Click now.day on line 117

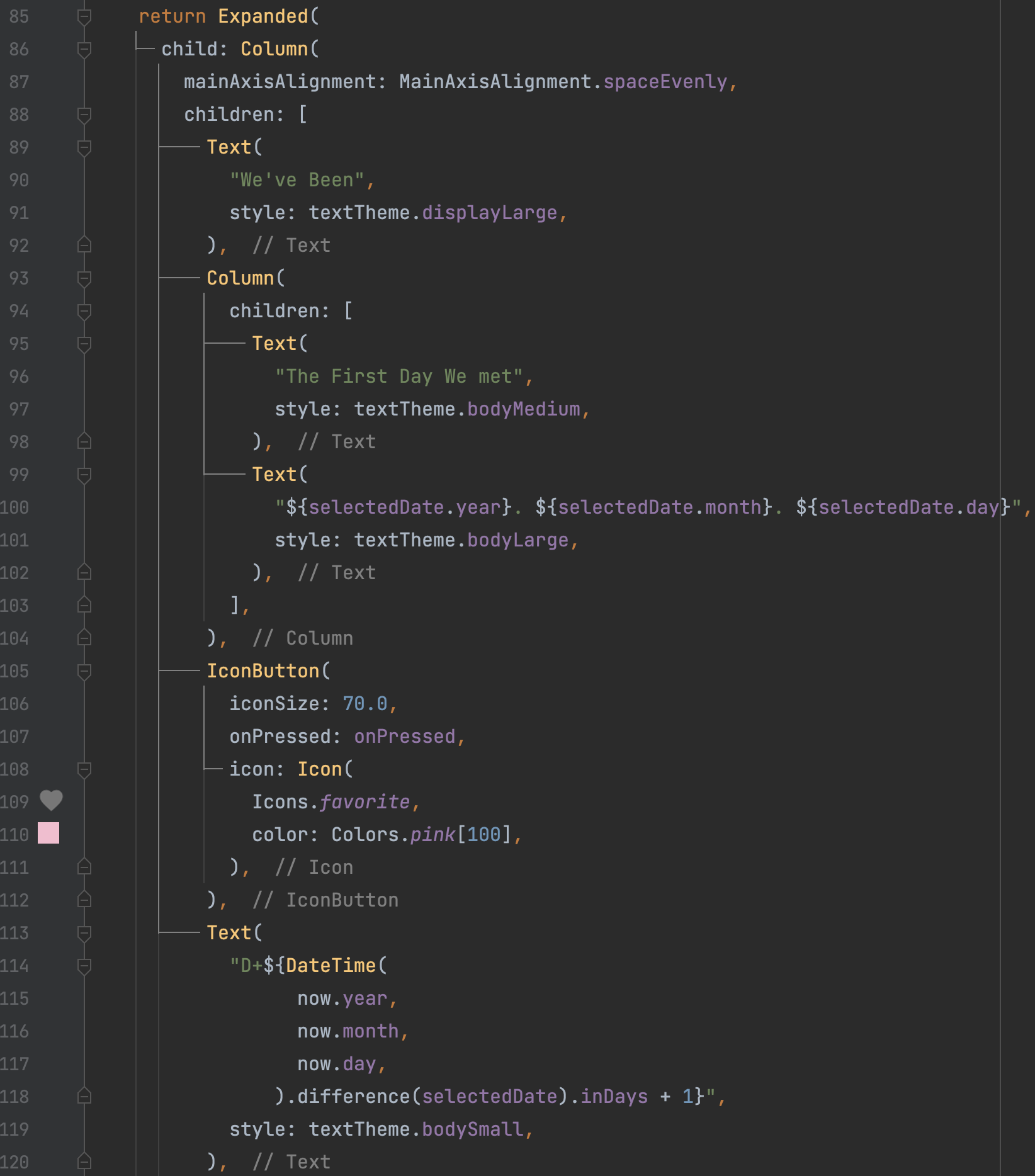coord(337,1064)
